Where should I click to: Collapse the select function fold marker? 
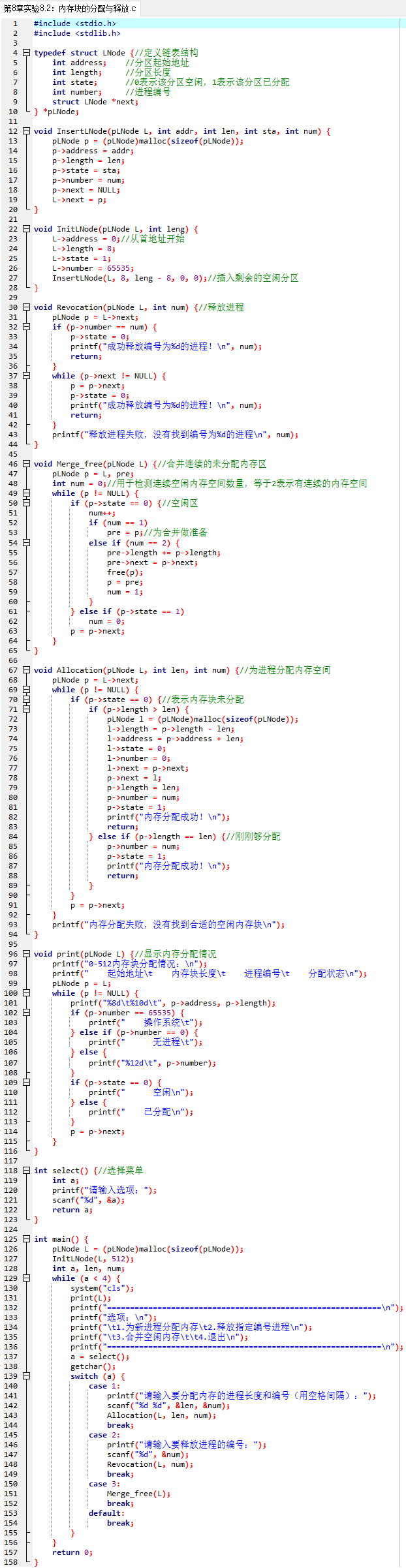click(26, 1171)
